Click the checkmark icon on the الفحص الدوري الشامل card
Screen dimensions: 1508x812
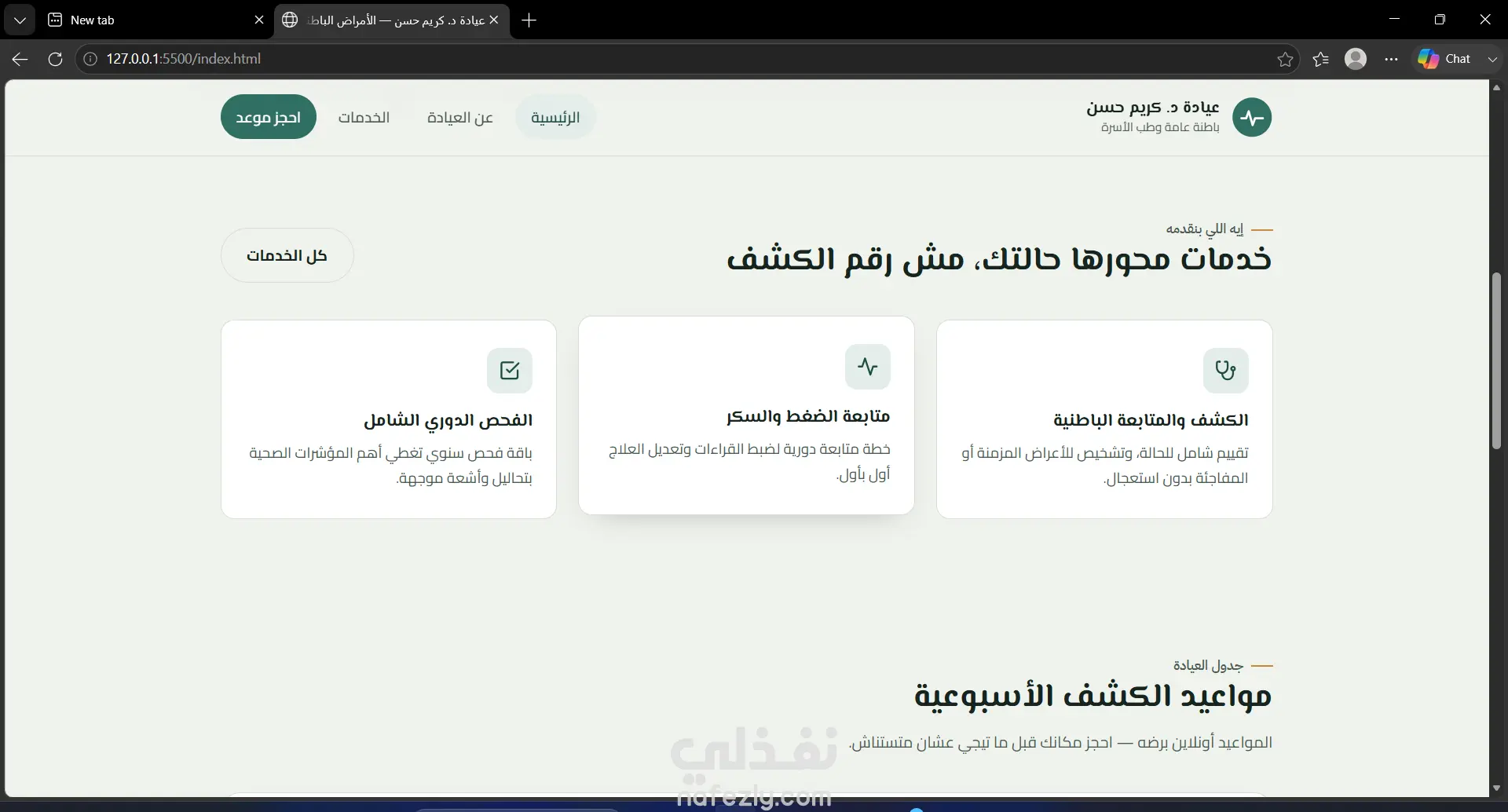(510, 370)
